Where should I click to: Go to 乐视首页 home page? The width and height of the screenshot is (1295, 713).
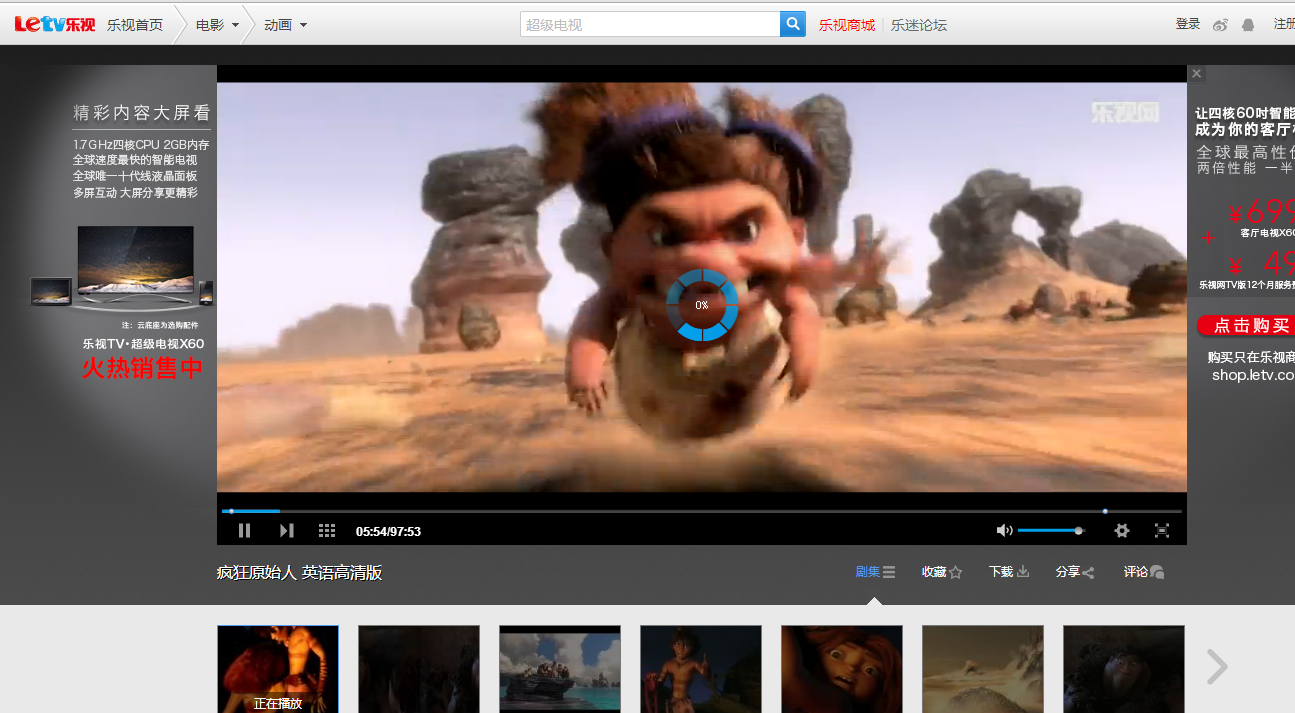point(135,25)
